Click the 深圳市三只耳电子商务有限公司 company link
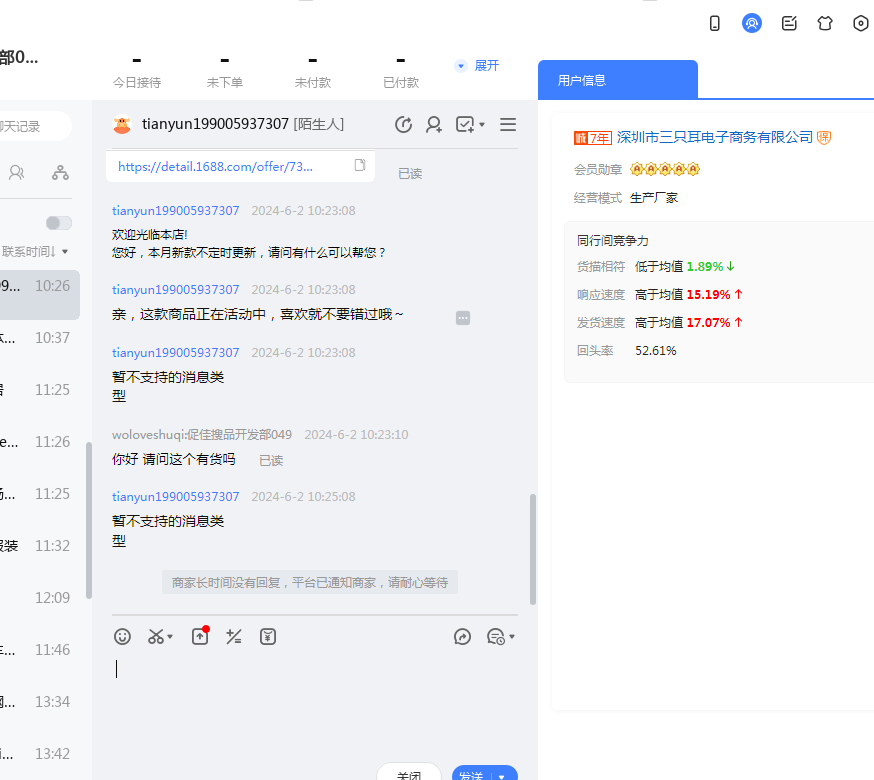The width and height of the screenshot is (874, 780). click(x=714, y=137)
